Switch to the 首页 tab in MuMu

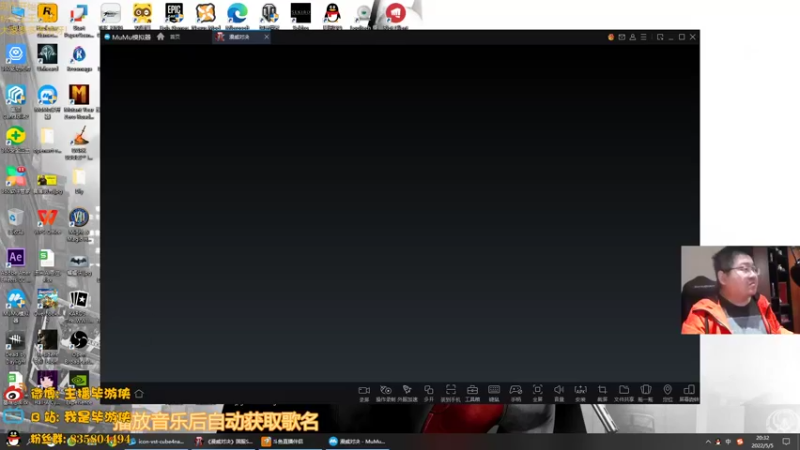point(175,37)
